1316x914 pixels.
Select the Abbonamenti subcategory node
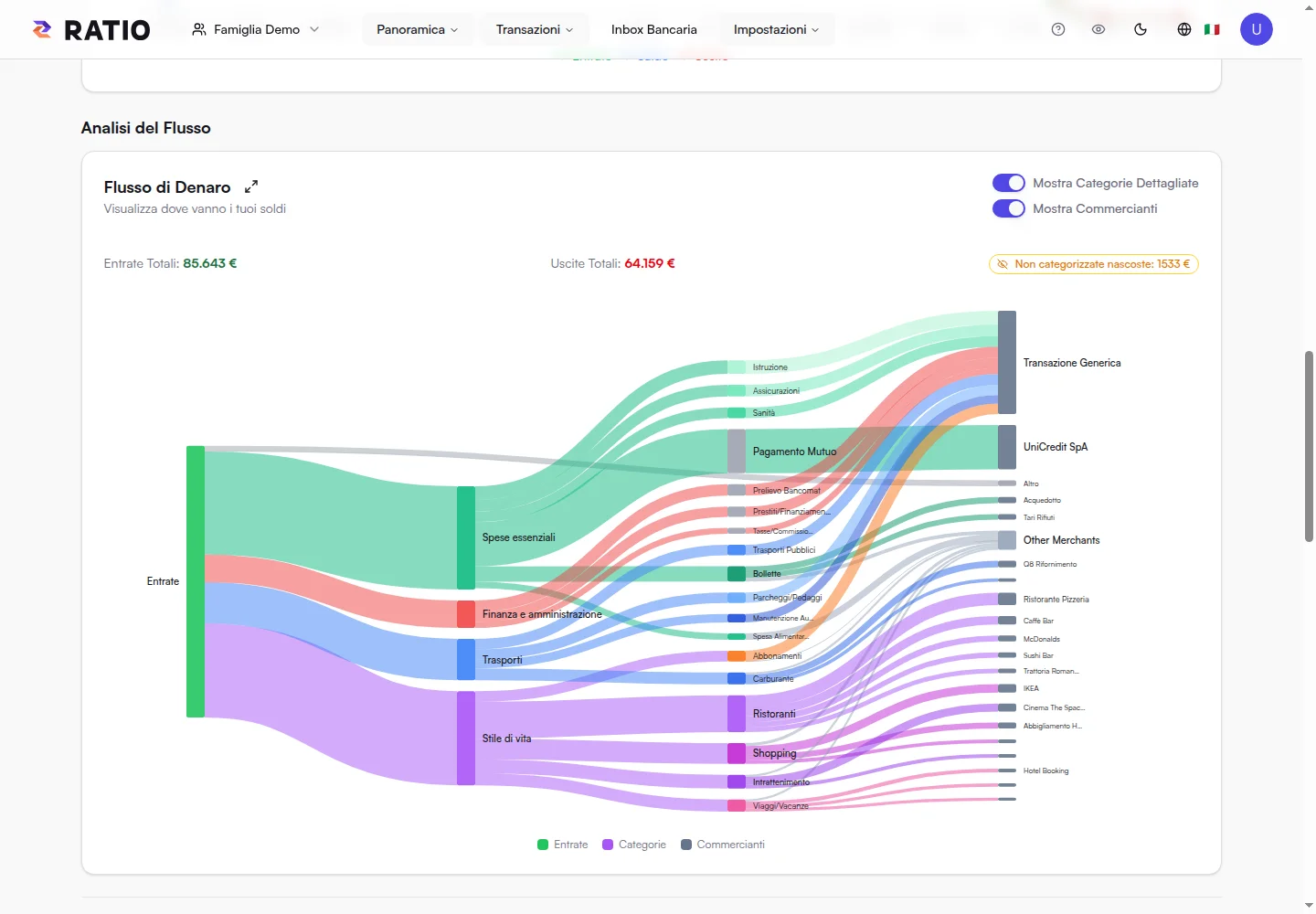[x=737, y=656]
